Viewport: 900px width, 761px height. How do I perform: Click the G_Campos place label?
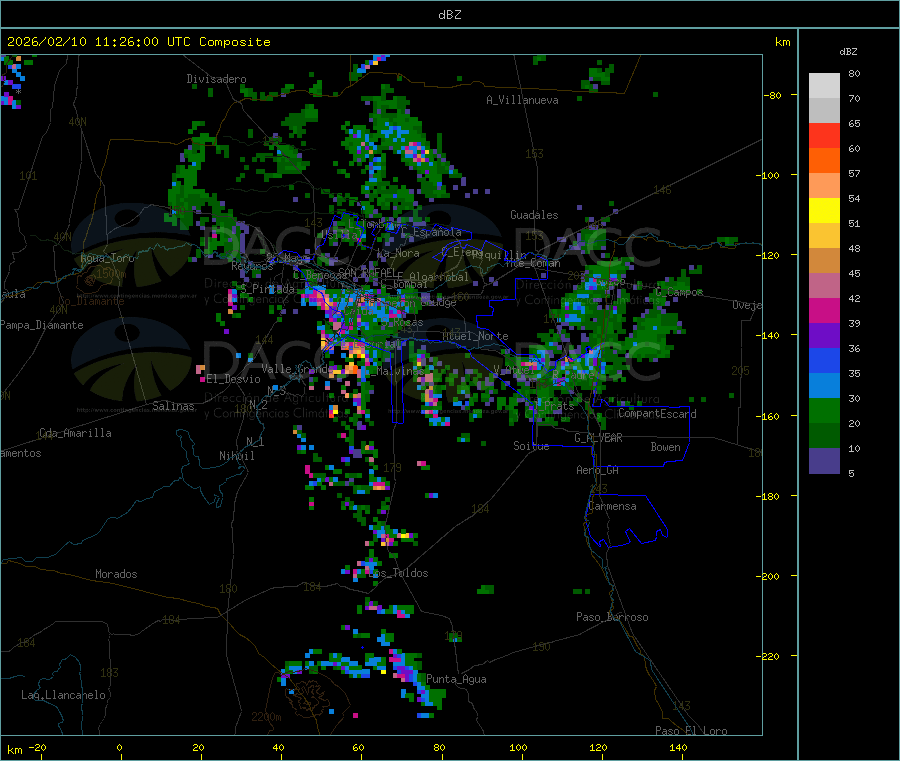pos(679,292)
